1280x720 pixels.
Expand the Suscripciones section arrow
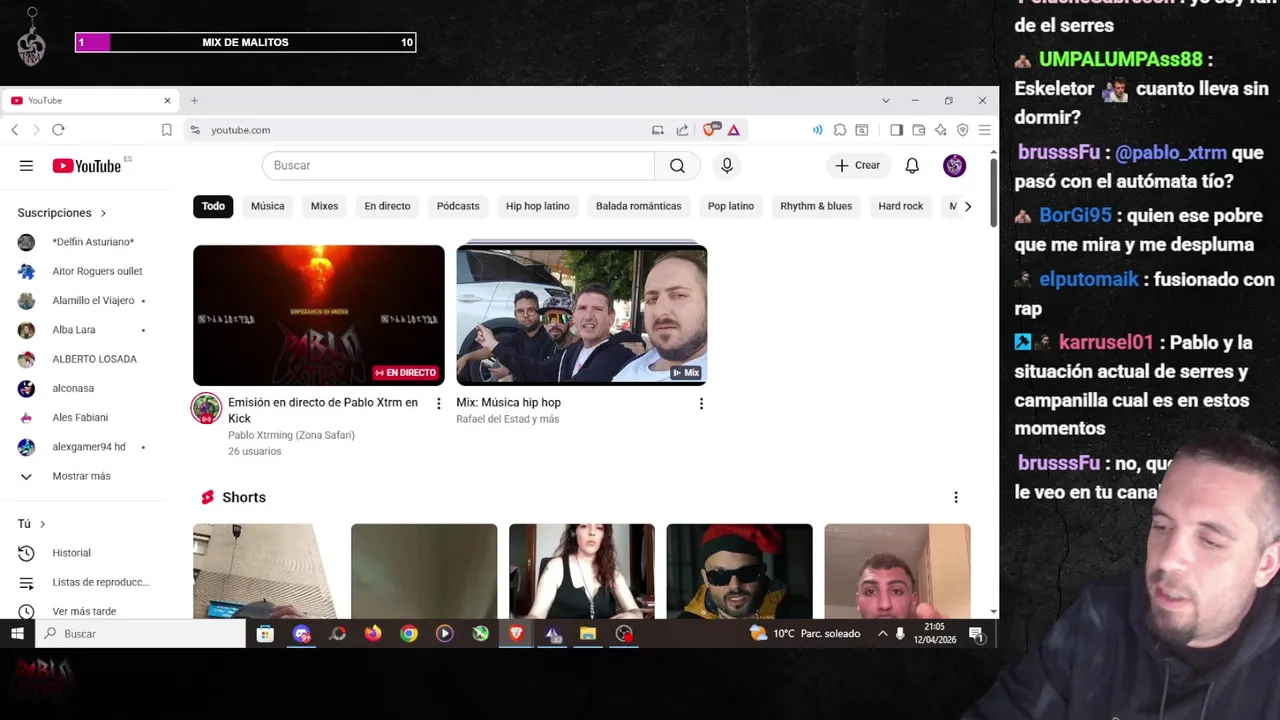pos(103,213)
